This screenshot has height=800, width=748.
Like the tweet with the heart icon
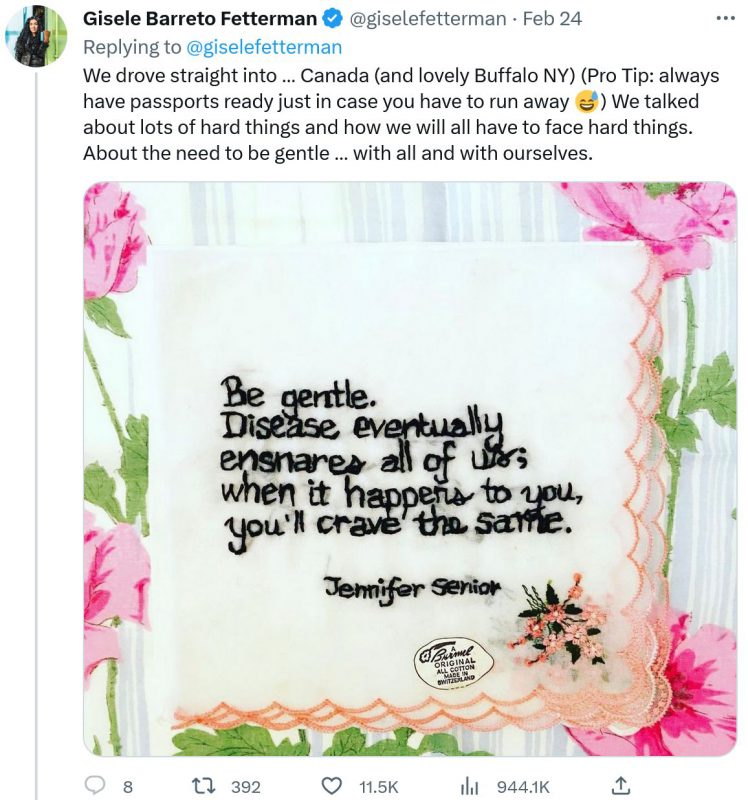336,786
